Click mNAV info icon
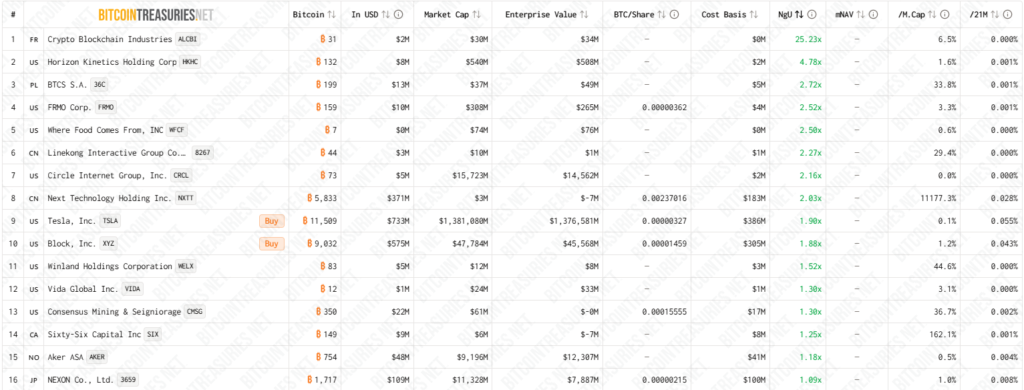The image size is (1024, 390). point(874,14)
